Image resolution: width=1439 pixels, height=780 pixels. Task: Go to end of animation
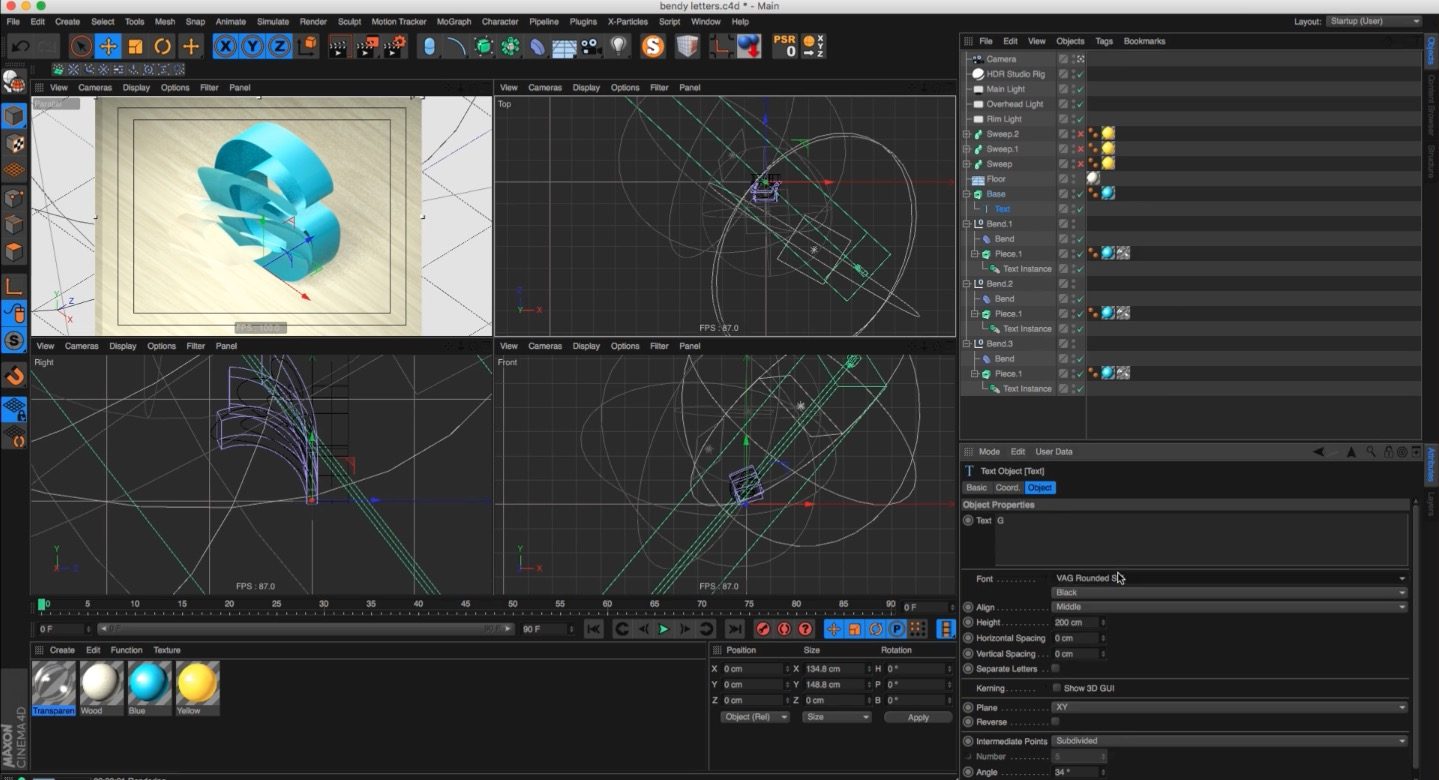pos(735,629)
